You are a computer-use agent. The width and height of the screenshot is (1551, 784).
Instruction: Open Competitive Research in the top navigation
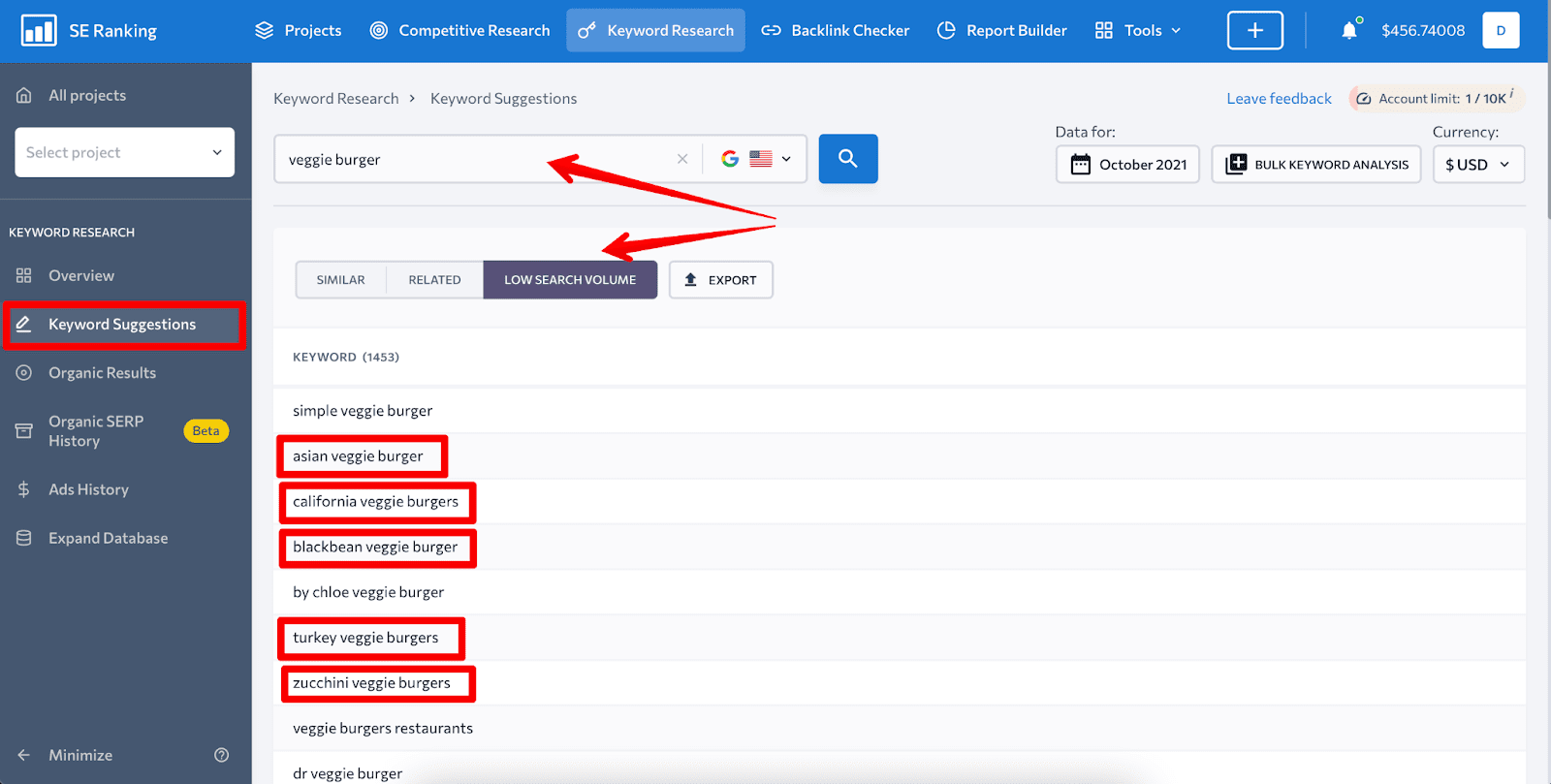tap(459, 31)
